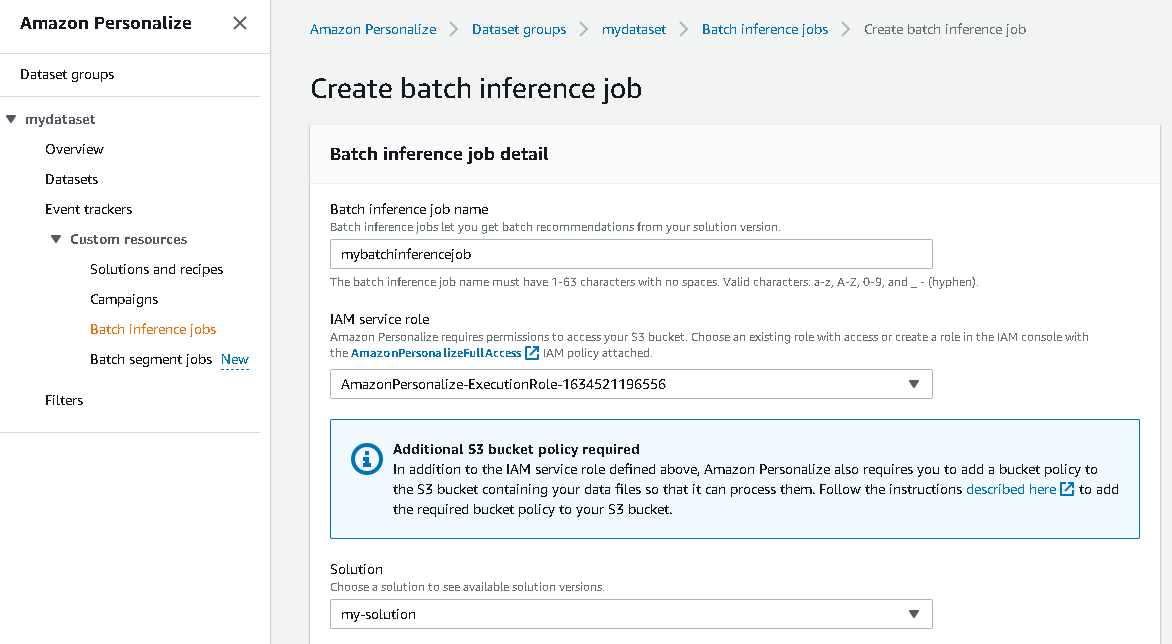Click the AmazonPersonalizeFullAccess external link icon

[x=532, y=353]
